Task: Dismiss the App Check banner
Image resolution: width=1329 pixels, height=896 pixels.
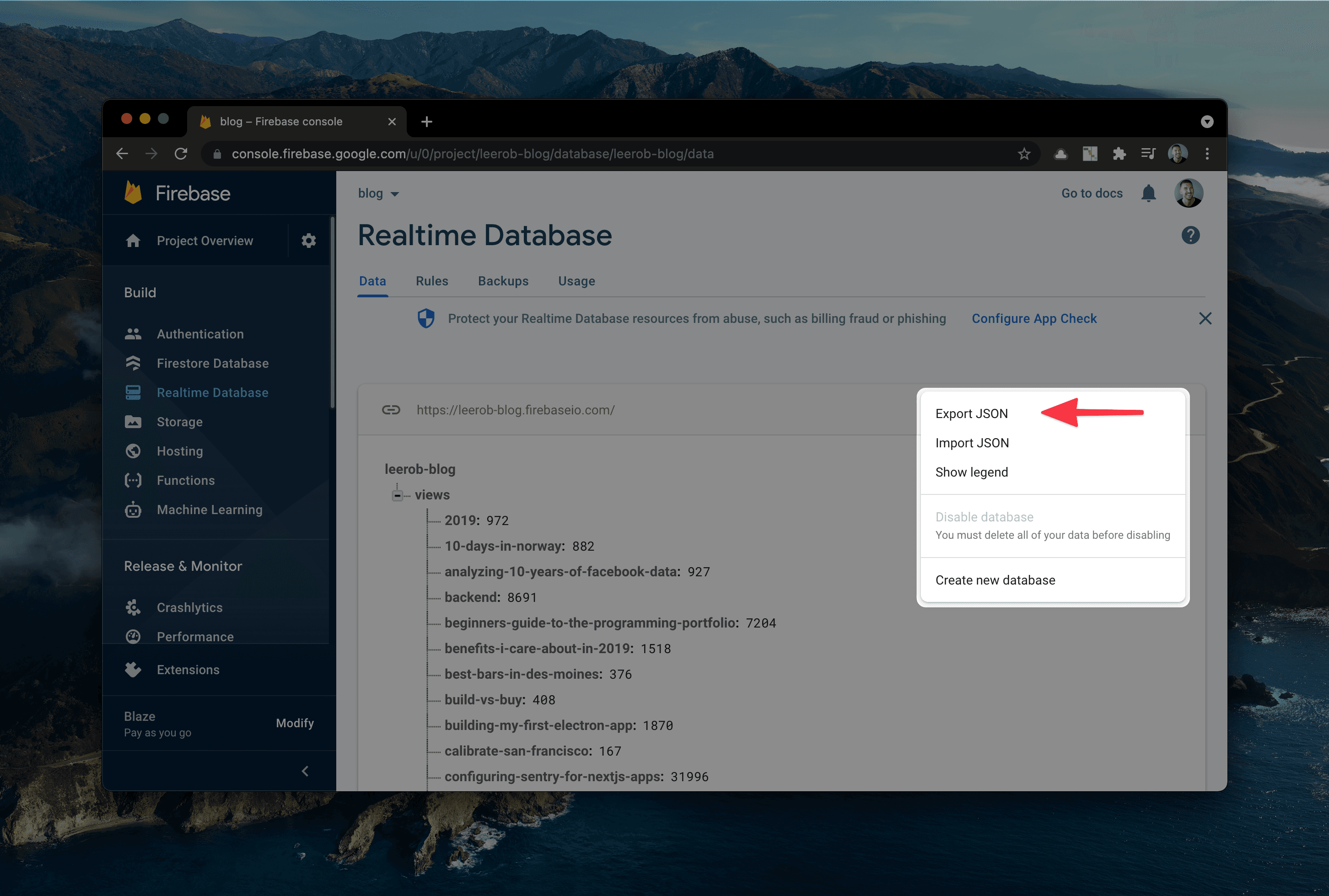Action: (1205, 318)
